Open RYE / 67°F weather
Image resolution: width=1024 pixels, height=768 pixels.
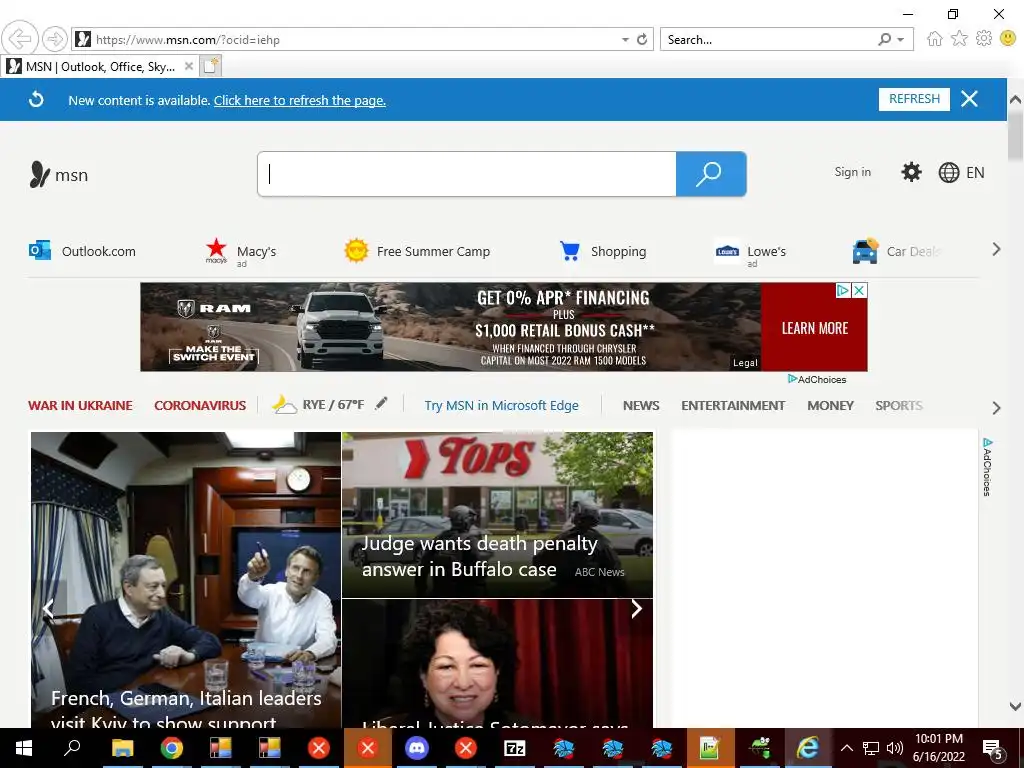[x=318, y=405]
